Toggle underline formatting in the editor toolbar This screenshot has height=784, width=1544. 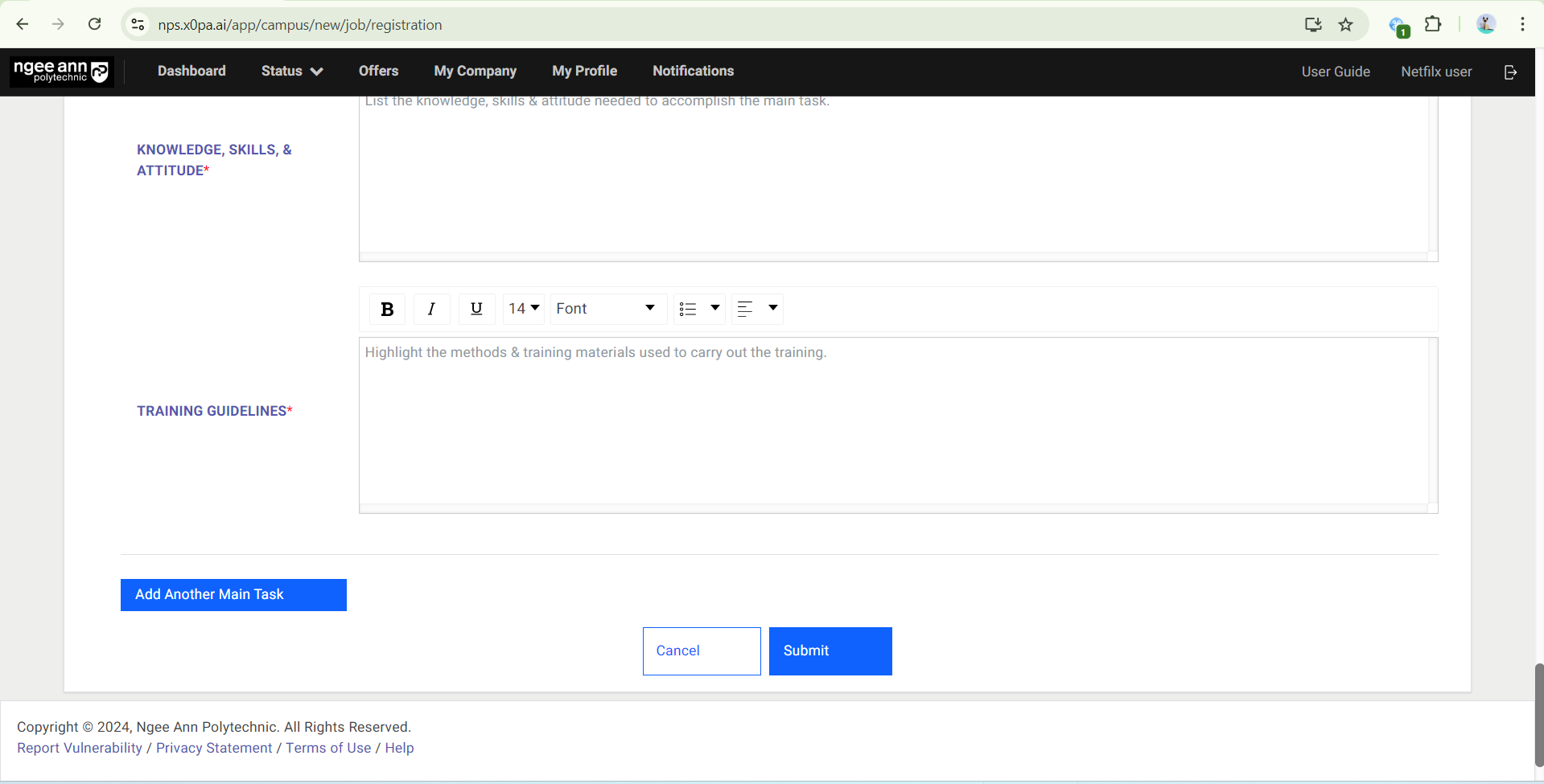pyautogui.click(x=476, y=309)
